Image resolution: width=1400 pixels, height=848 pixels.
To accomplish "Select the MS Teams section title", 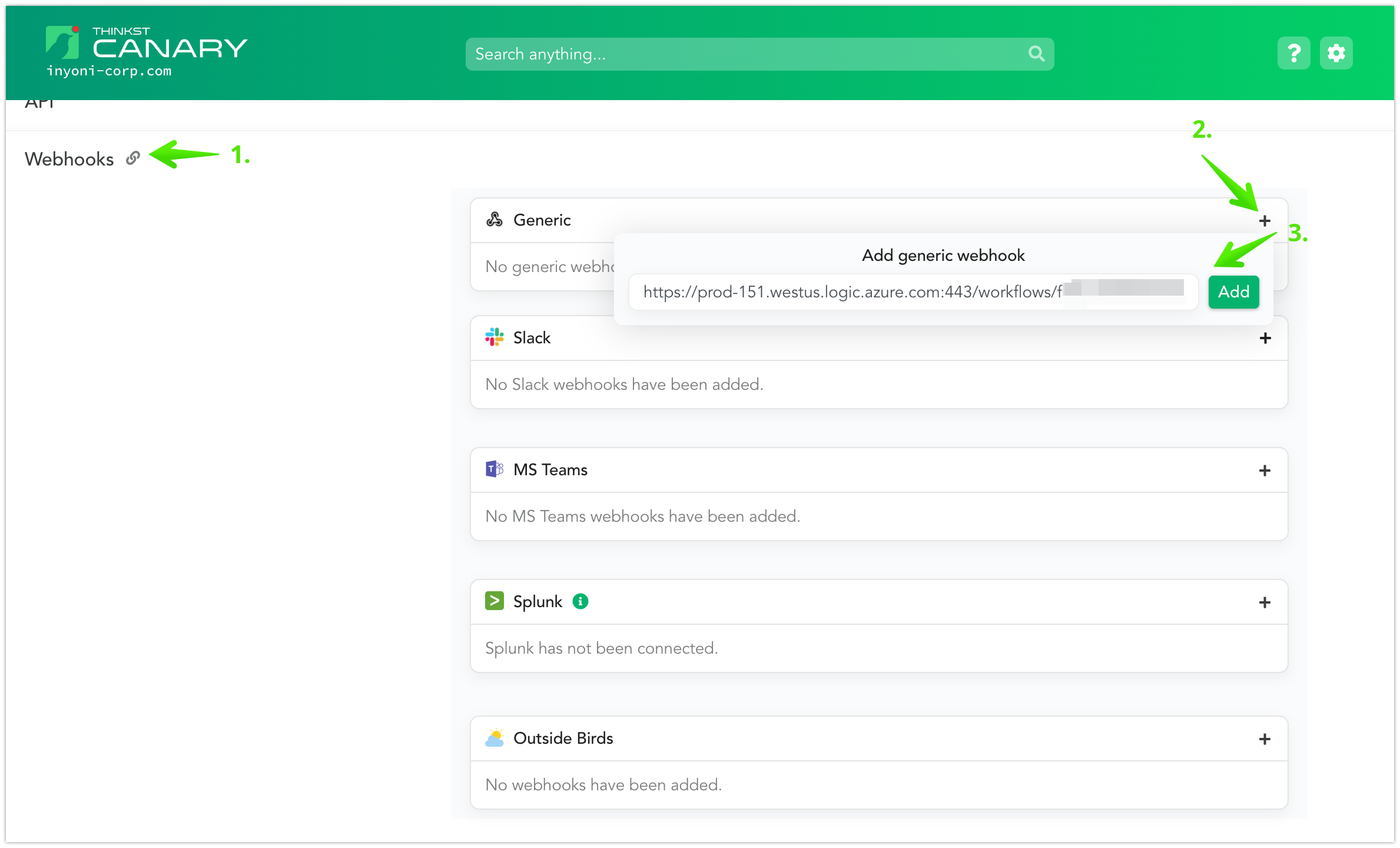I will [550, 469].
